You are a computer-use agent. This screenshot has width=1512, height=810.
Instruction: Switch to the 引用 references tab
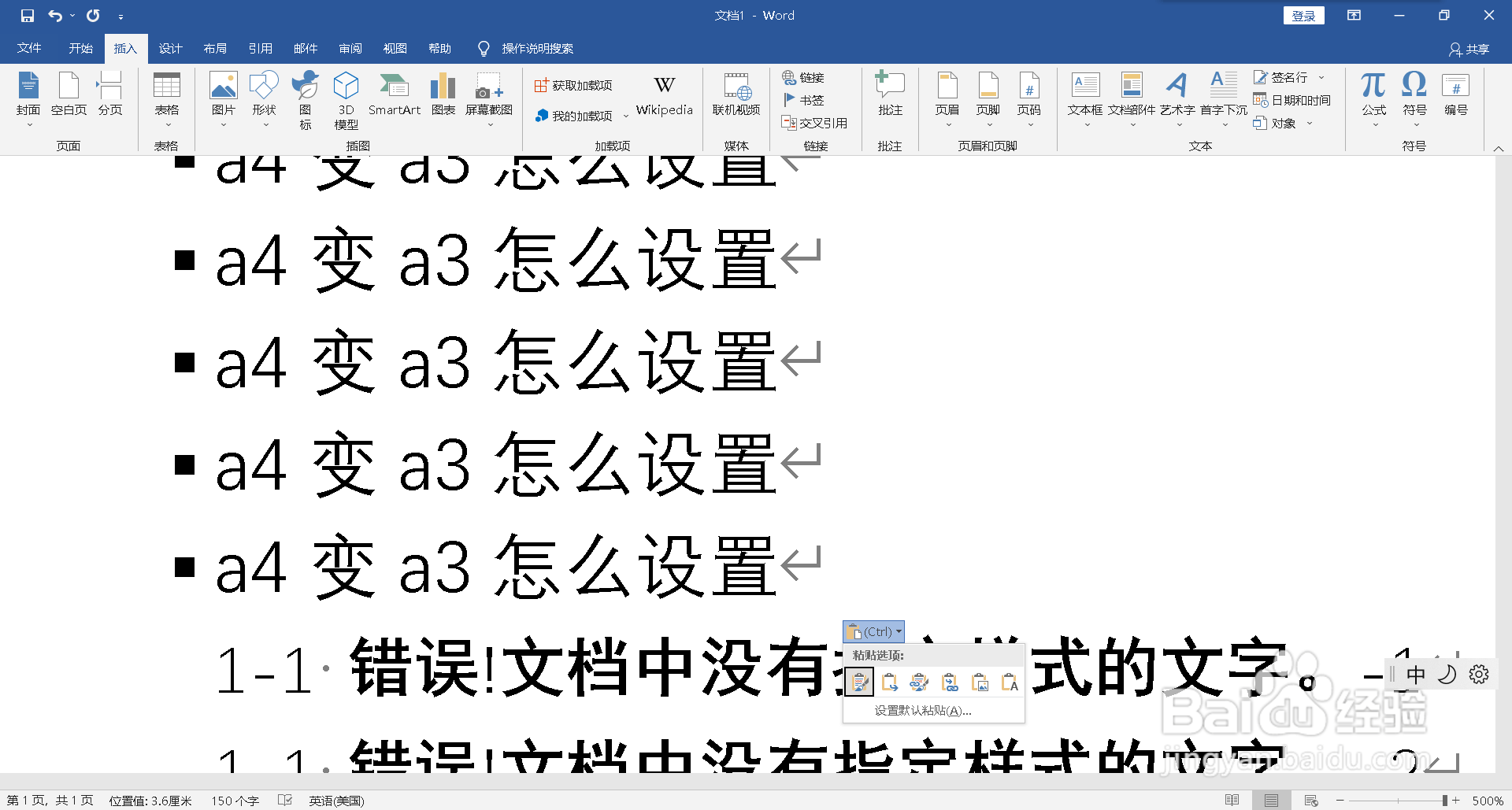[x=260, y=48]
